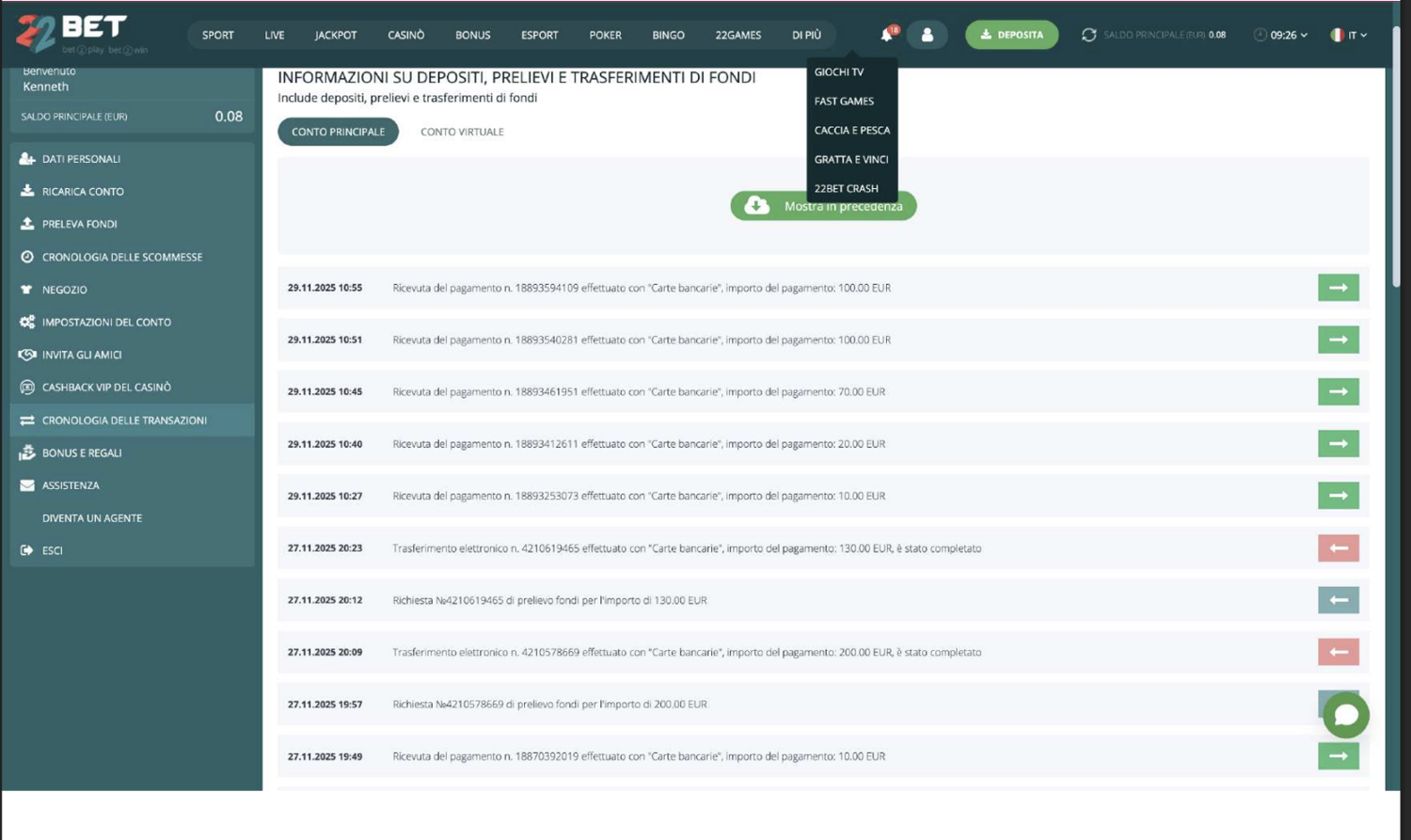Image resolution: width=1411 pixels, height=840 pixels.
Task: Click the 22Bet logo
Action: tap(71, 34)
